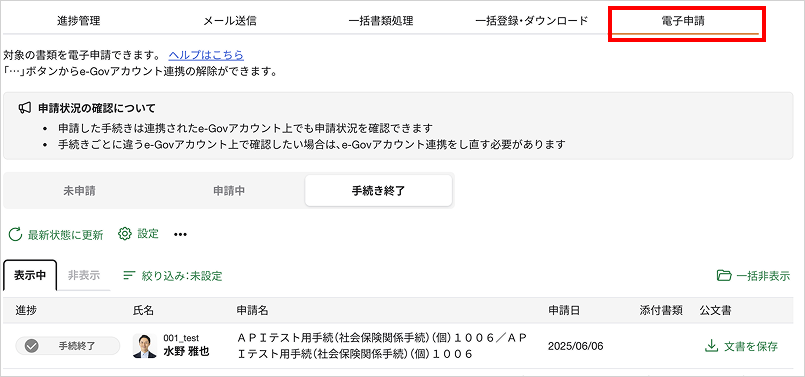Image resolution: width=805 pixels, height=377 pixels.
Task: Click the filter lines icon for 絞り込み
Action: pos(129,276)
